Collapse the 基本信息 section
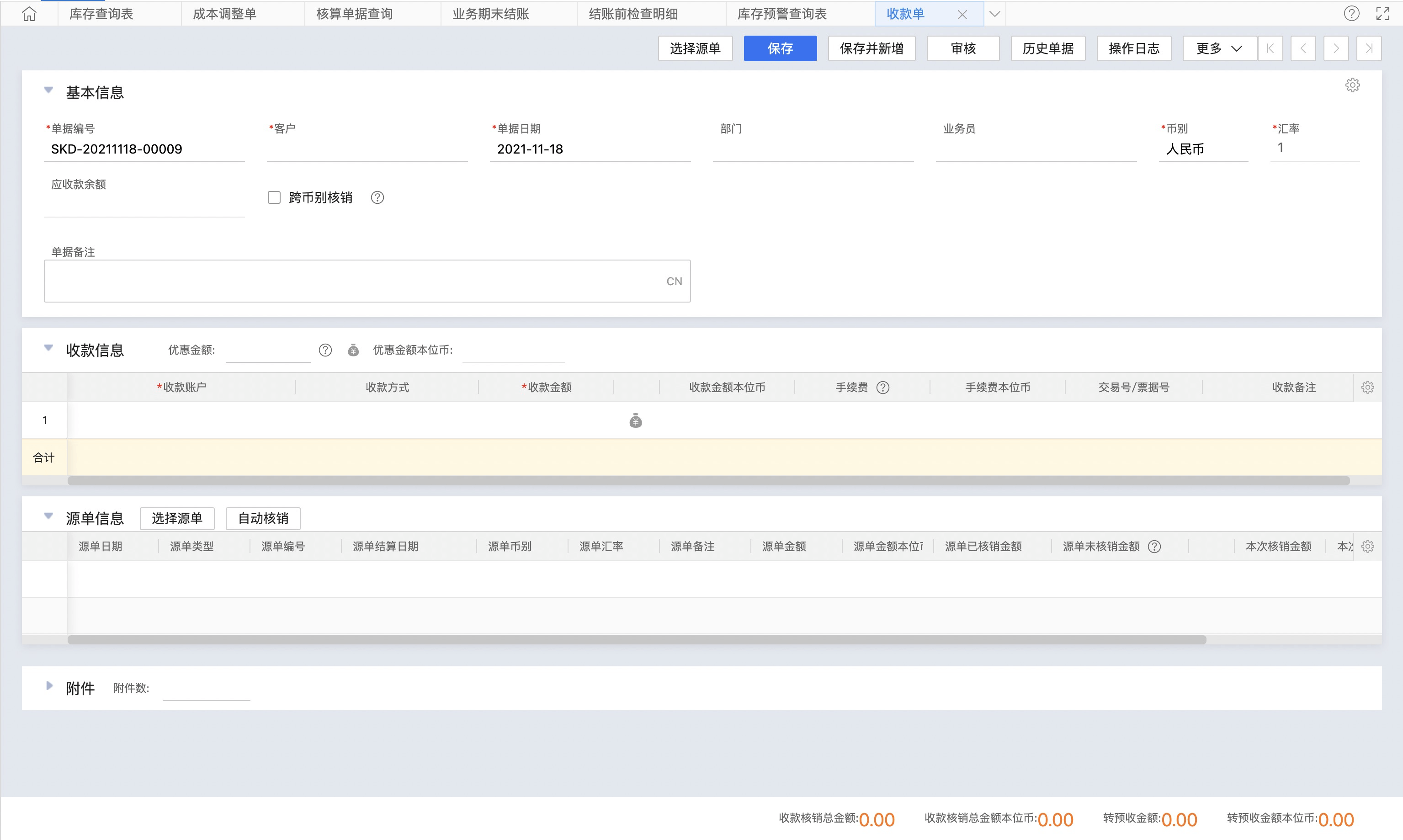 pyautogui.click(x=49, y=90)
